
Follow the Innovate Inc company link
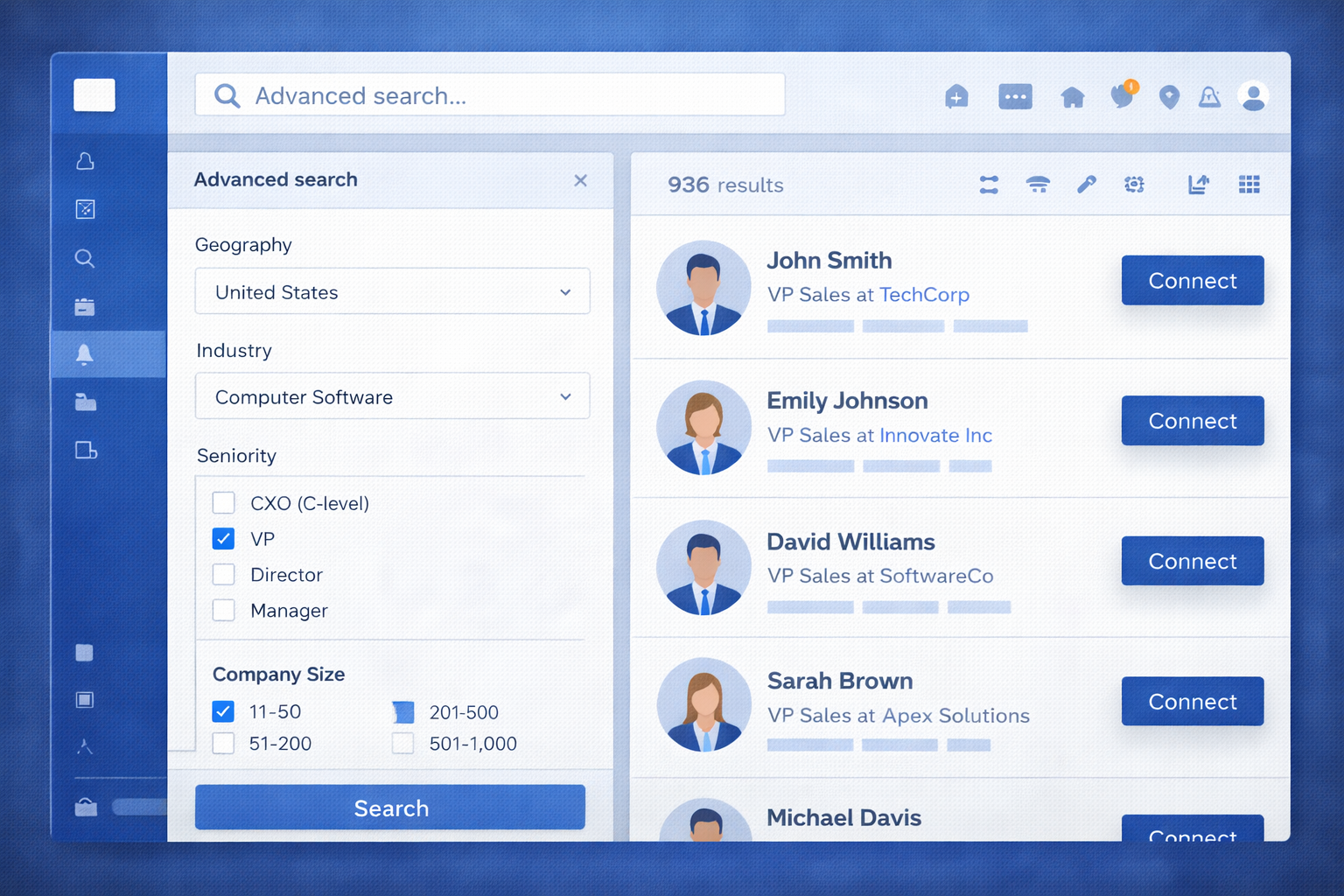[935, 435]
